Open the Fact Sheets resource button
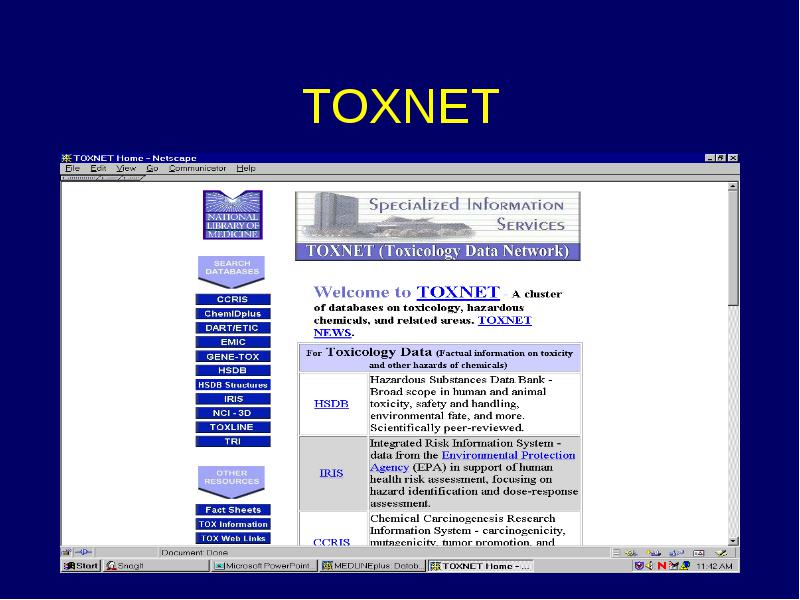The image size is (800, 600). click(233, 510)
